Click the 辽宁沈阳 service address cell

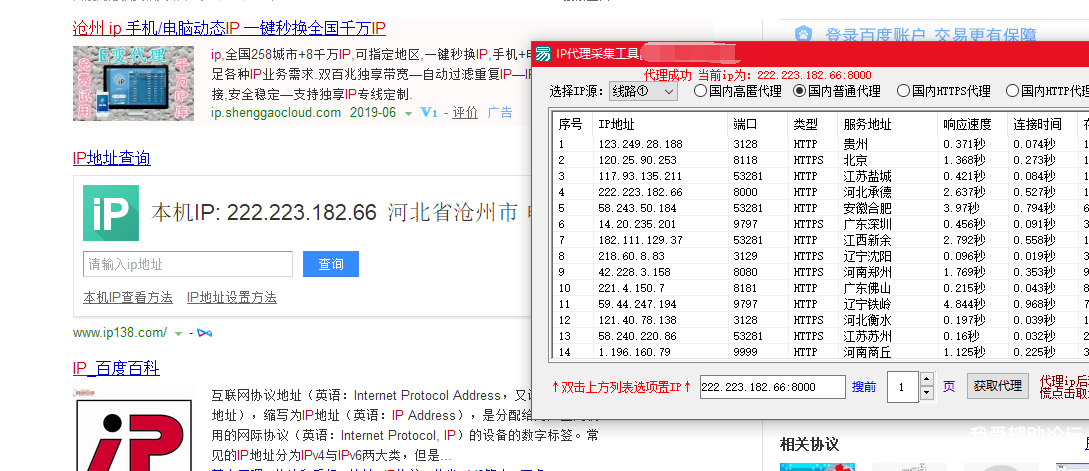(x=867, y=256)
